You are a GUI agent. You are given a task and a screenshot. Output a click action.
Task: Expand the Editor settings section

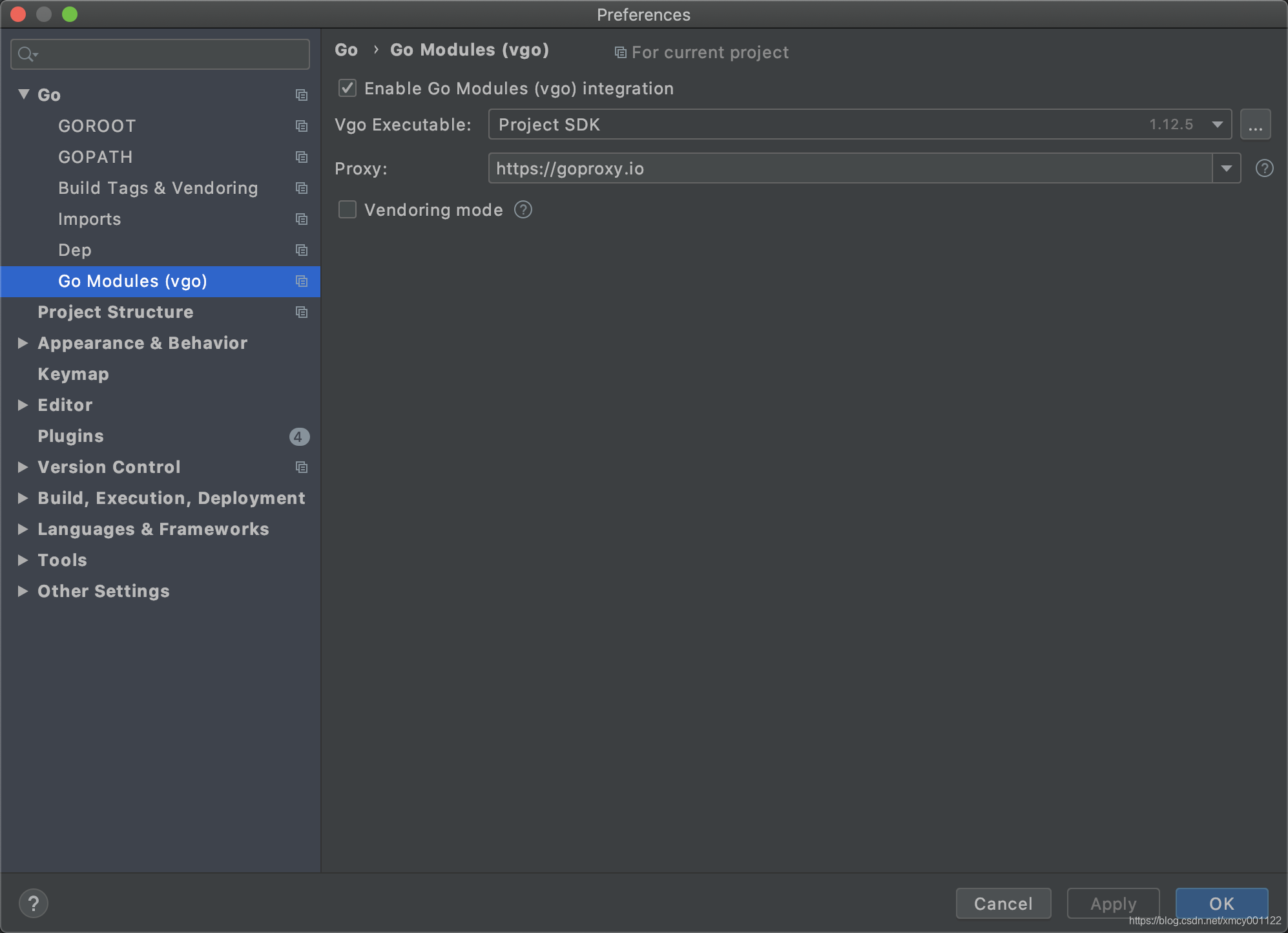click(23, 405)
